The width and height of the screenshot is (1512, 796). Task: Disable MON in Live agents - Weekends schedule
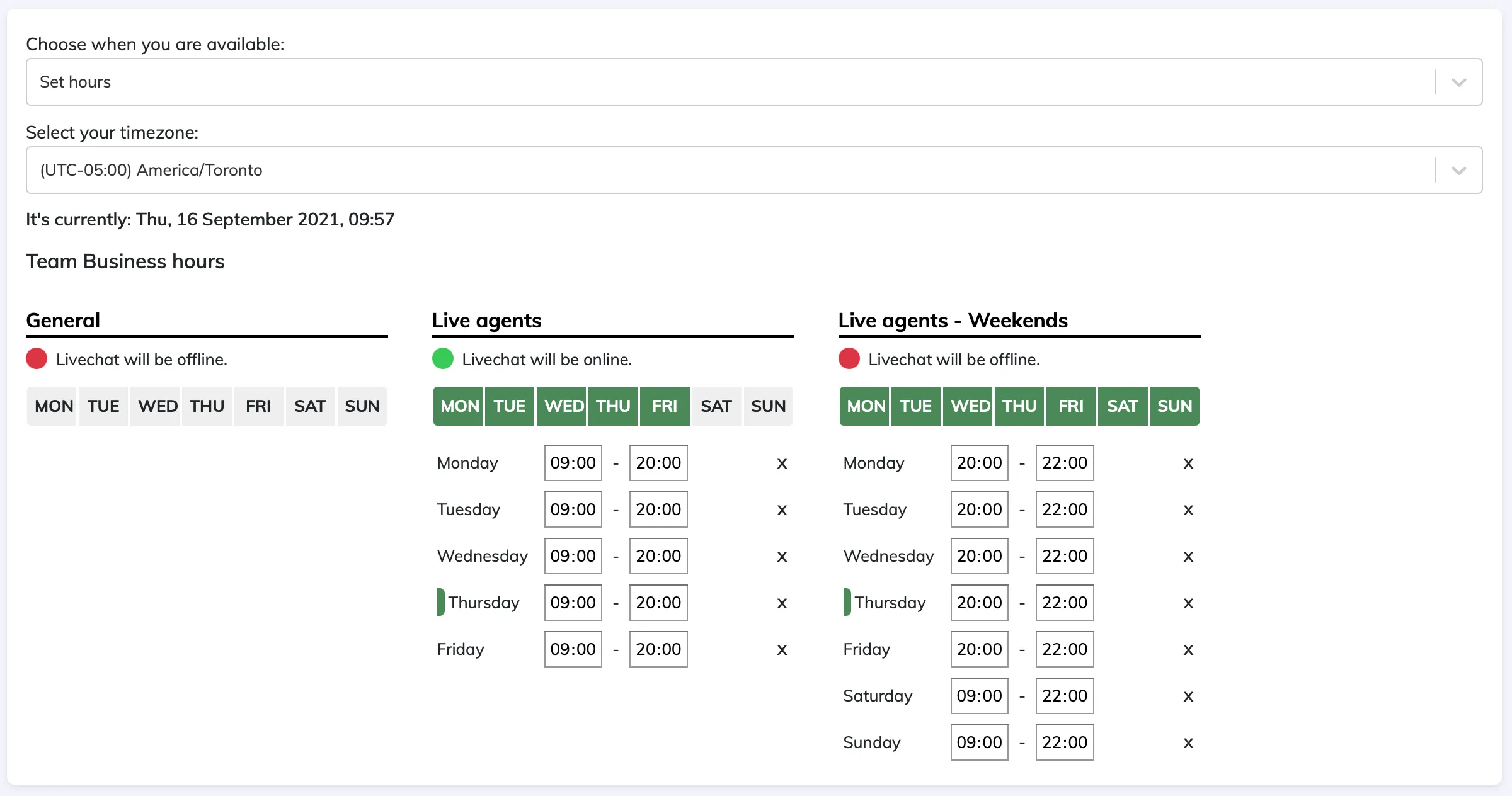click(x=864, y=406)
